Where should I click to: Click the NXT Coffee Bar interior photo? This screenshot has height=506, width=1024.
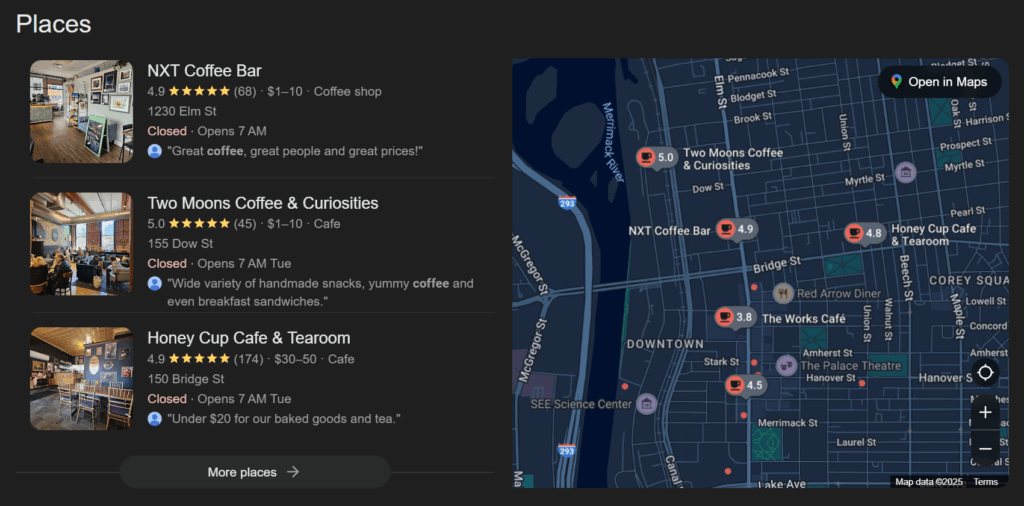[x=82, y=112]
